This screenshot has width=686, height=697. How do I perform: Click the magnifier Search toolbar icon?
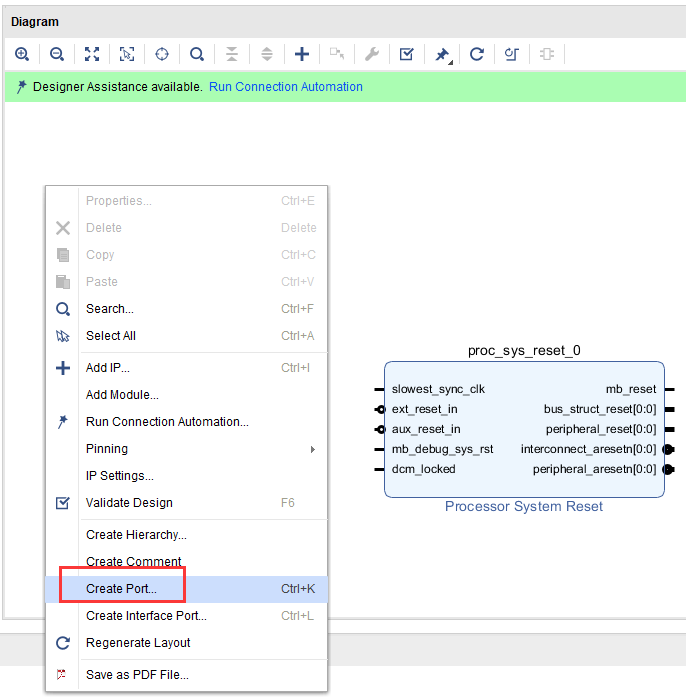coord(197,54)
